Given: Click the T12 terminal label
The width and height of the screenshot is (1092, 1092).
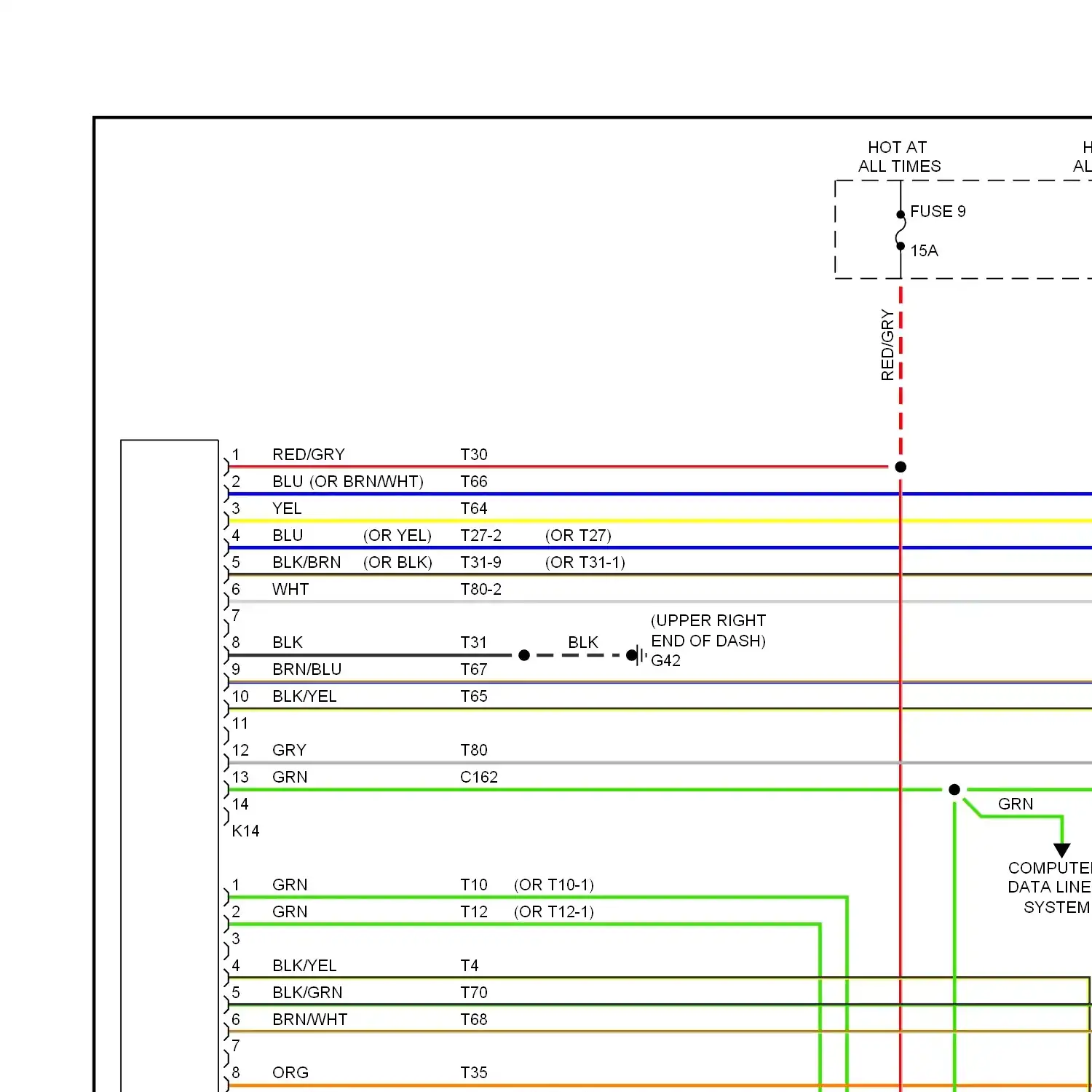Looking at the screenshot, I should [x=473, y=911].
